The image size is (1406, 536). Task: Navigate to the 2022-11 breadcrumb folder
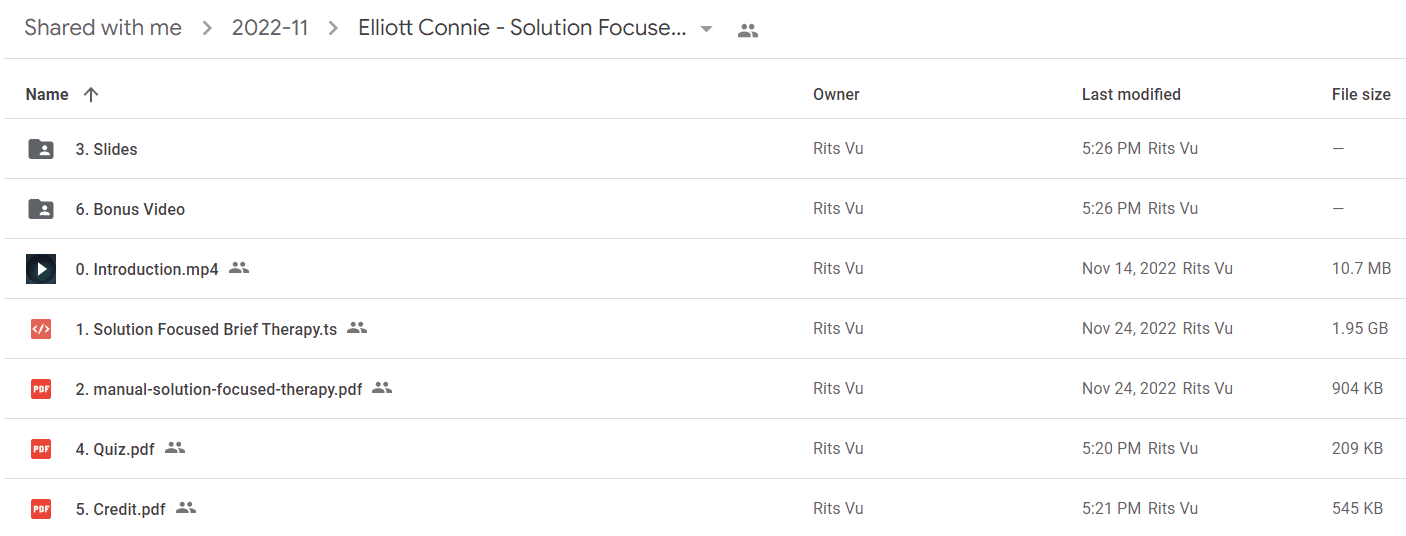tap(270, 28)
